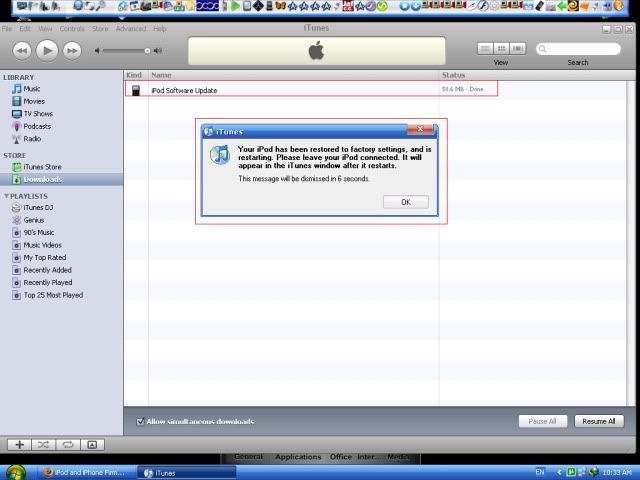Open the Windows Start button
Viewport: 640px width, 480px height.
pyautogui.click(x=15, y=471)
